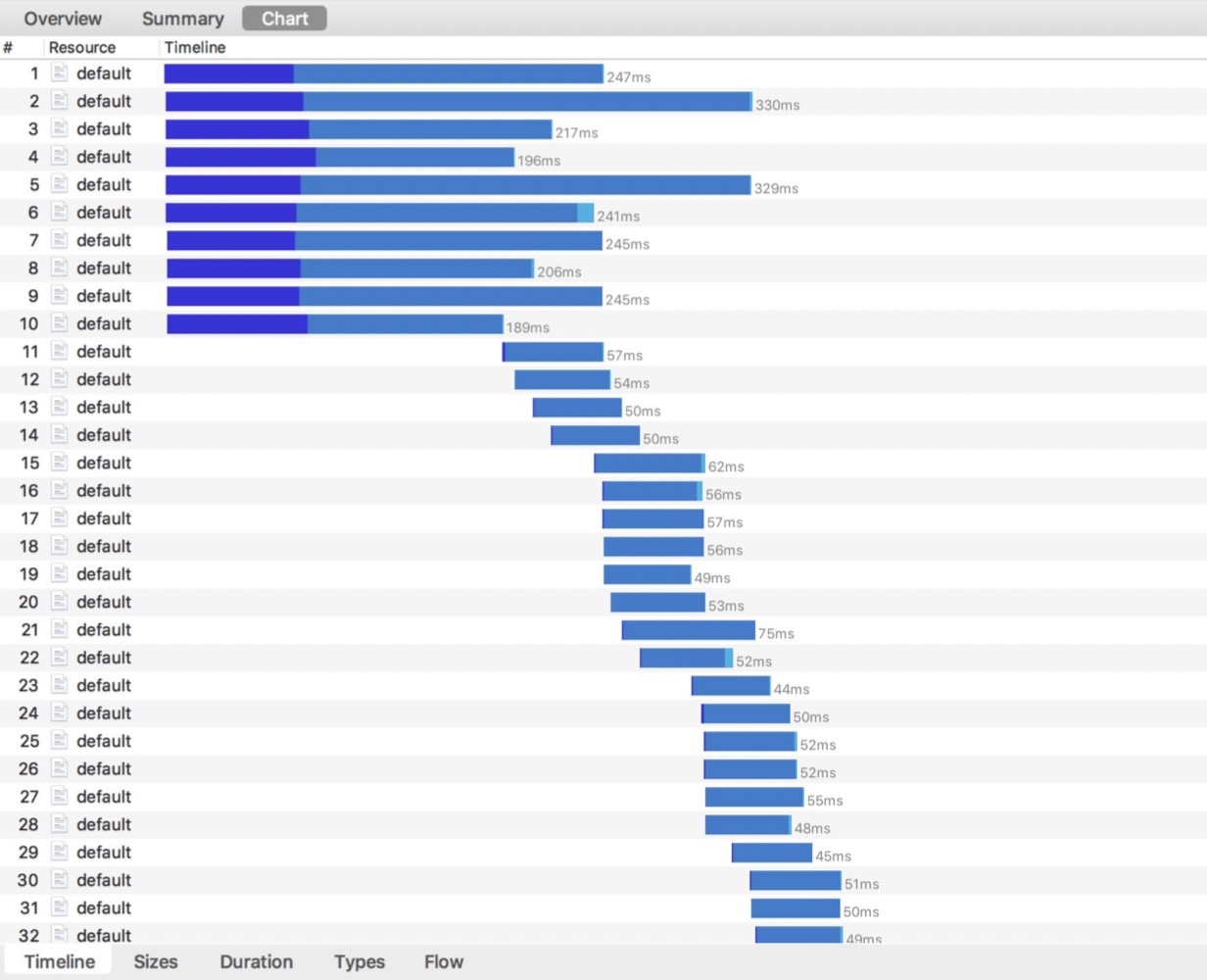Select the 189ms timeline bar in row 10
The image size is (1207, 980).
tap(335, 323)
